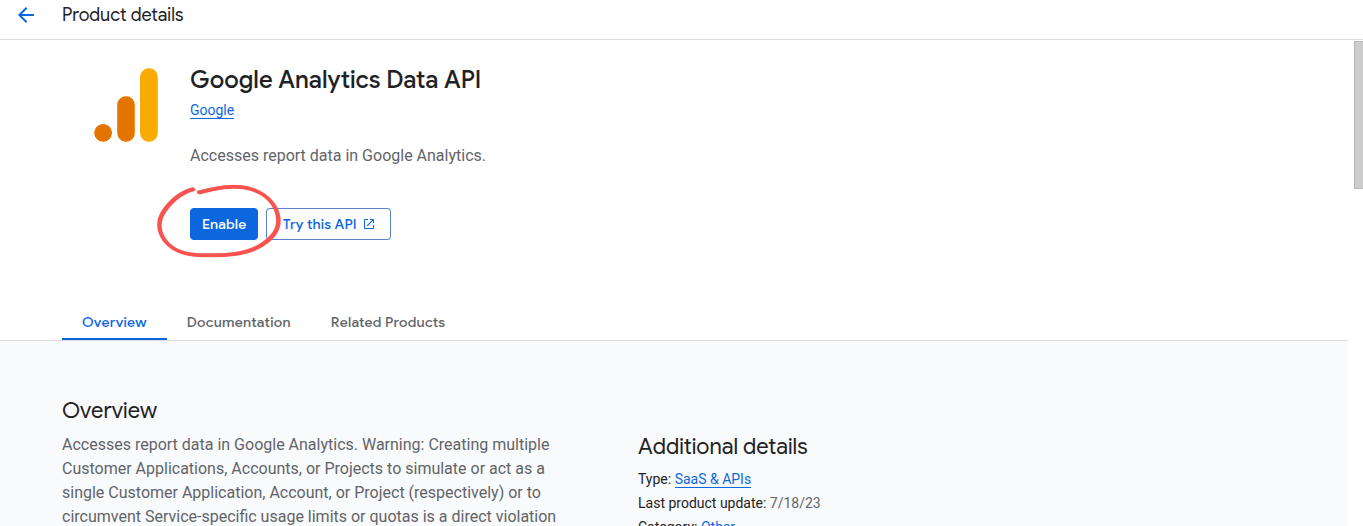The width and height of the screenshot is (1363, 526).
Task: Select 'Accesses report data in Google Analytics.' description
Action: pos(338,156)
